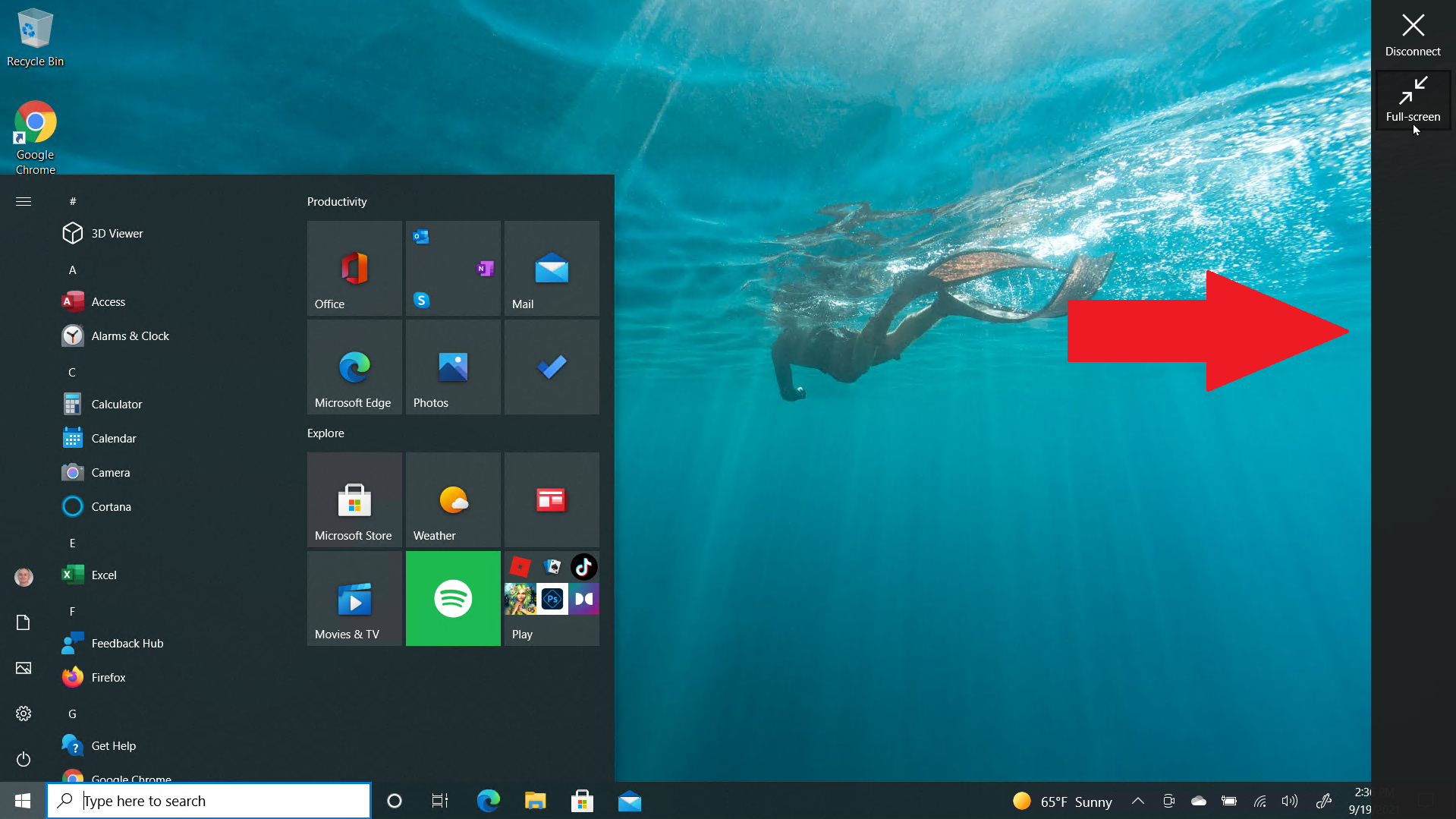This screenshot has height=819, width=1456.
Task: Open the Mail tile
Action: [x=552, y=268]
